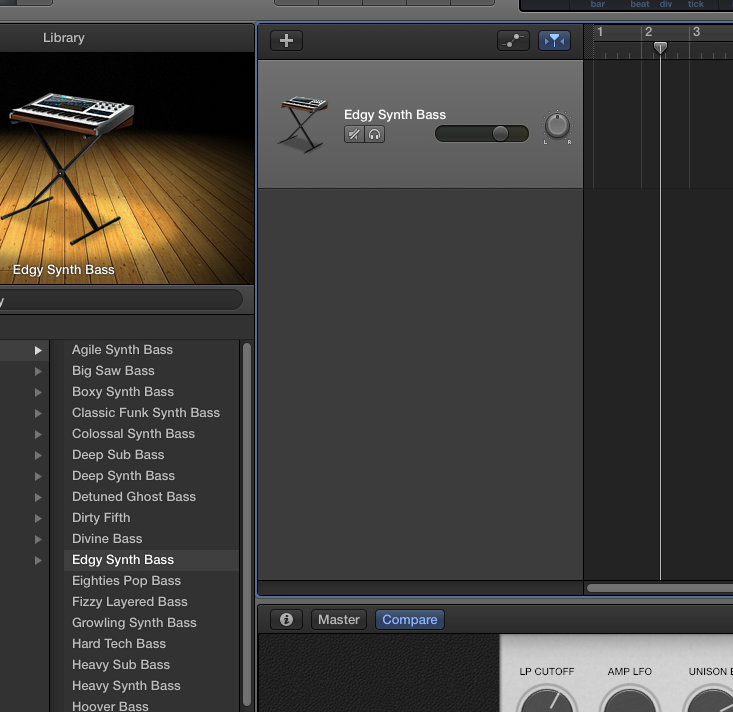Turn the LP CUTOFF knob
The image size is (733, 712).
click(546, 701)
